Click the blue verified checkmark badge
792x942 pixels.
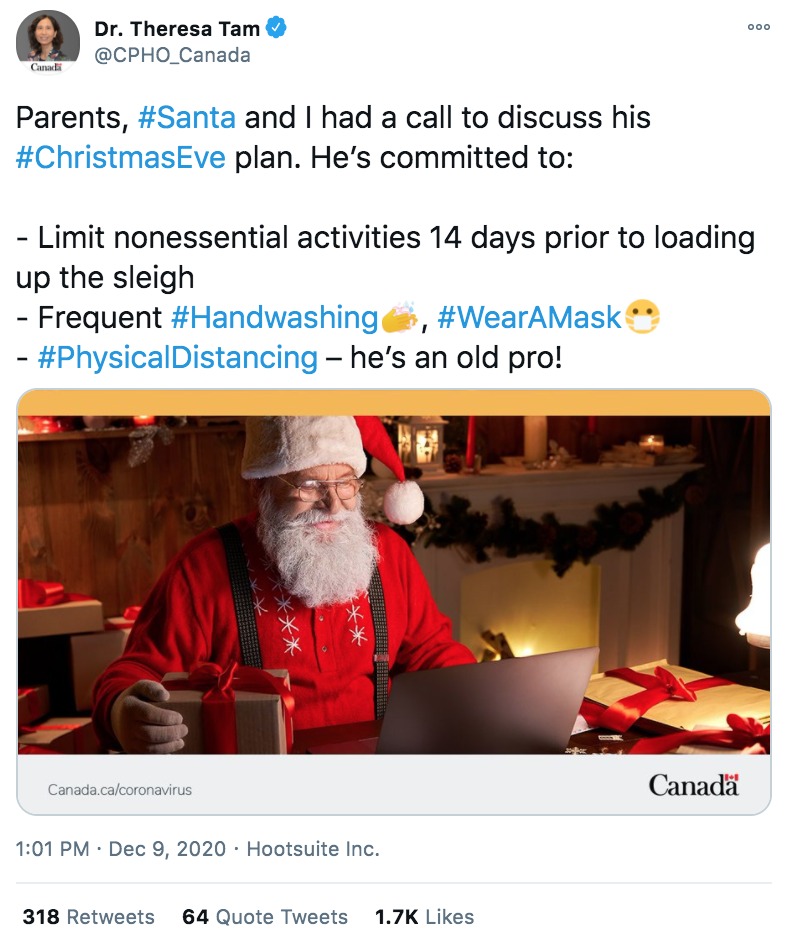(276, 28)
